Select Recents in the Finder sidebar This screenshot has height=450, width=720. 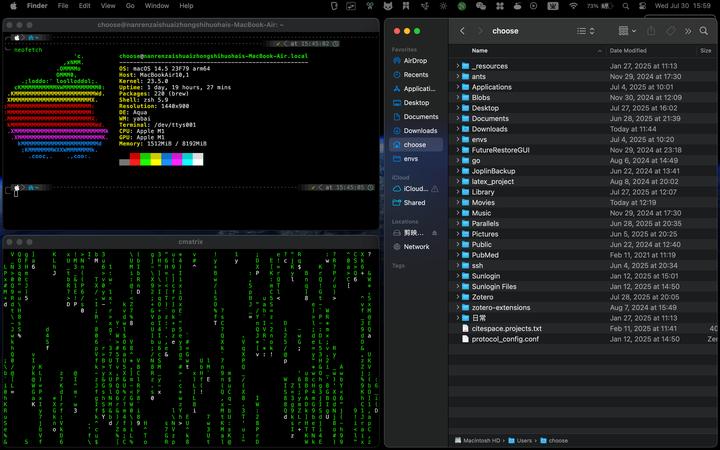click(416, 75)
